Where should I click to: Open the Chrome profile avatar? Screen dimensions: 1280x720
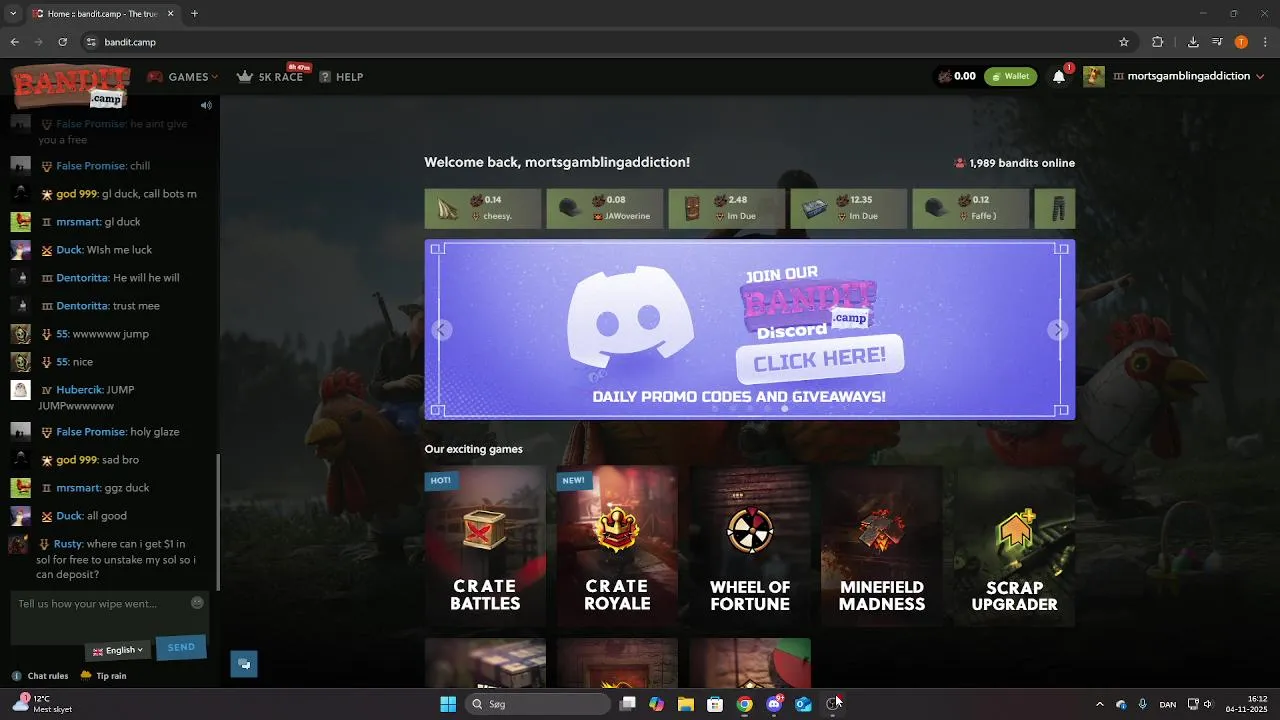[1241, 42]
